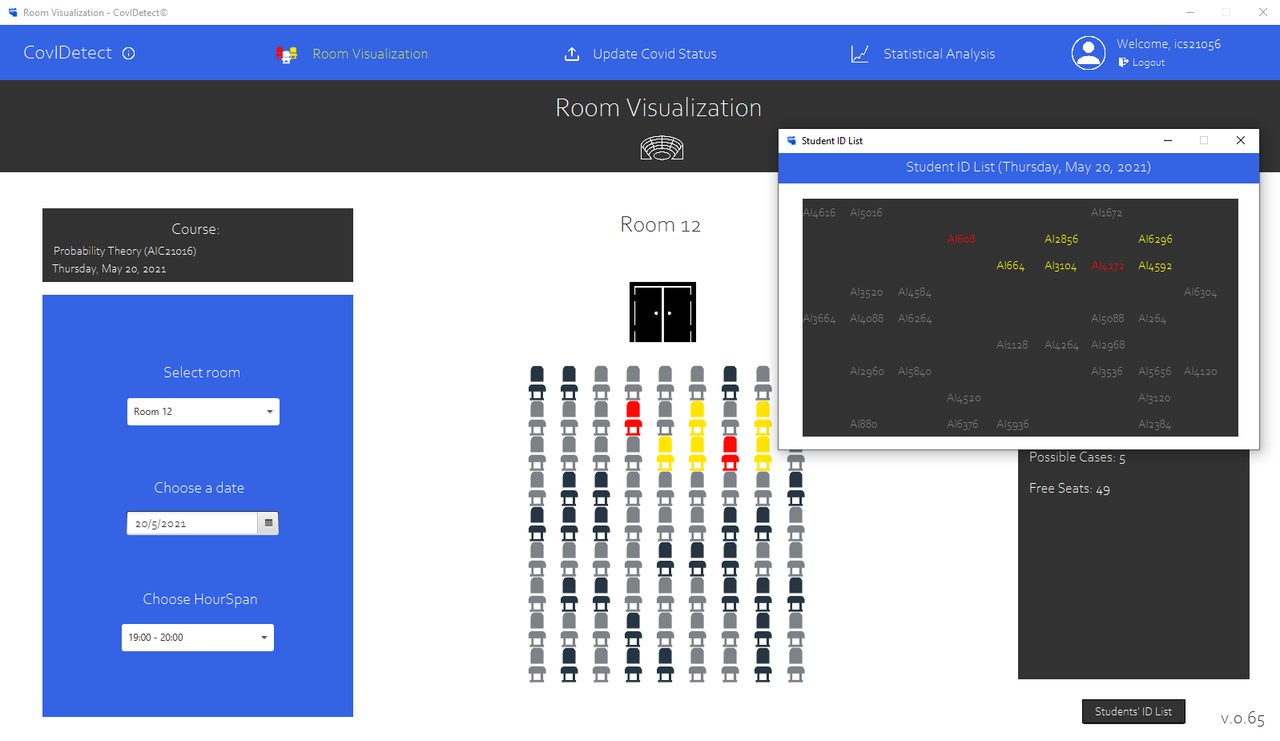Click the info icon beside CovIDetect
The image size is (1280, 741).
128,54
